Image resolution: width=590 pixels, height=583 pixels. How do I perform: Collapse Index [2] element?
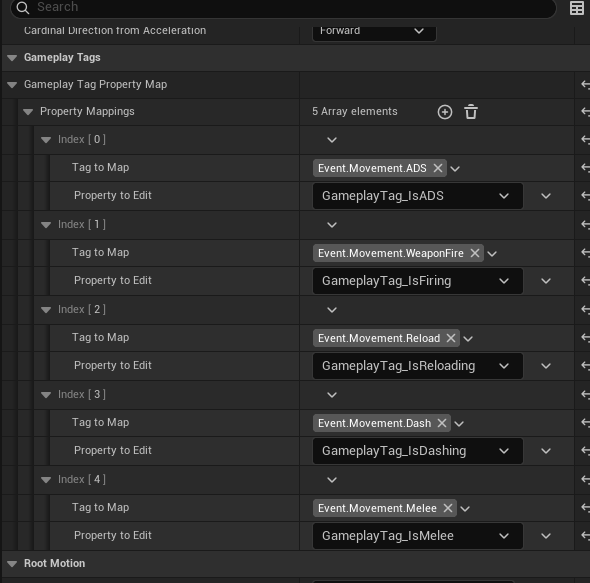46,310
